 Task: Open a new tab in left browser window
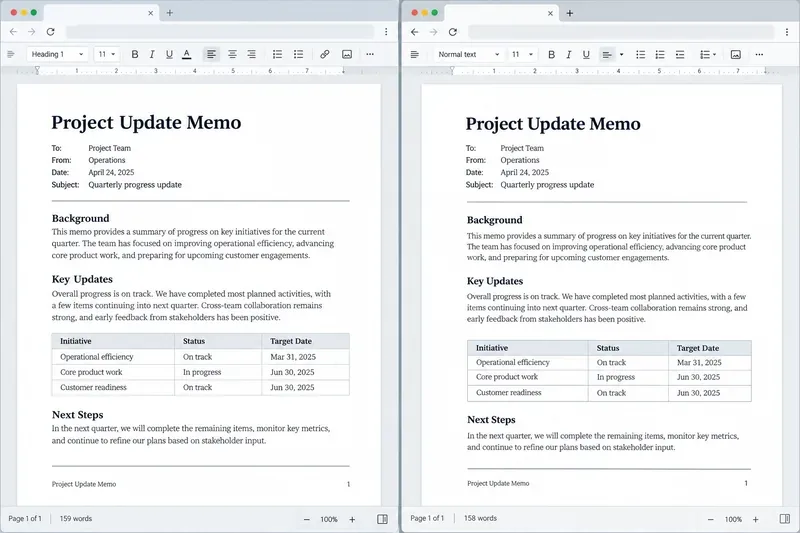pyautogui.click(x=170, y=13)
